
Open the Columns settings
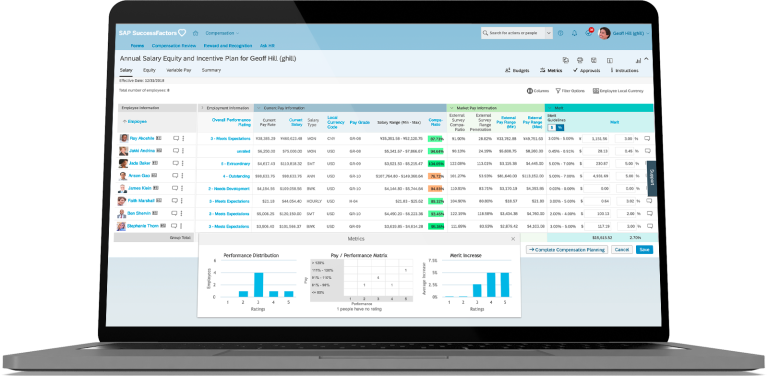pyautogui.click(x=538, y=91)
